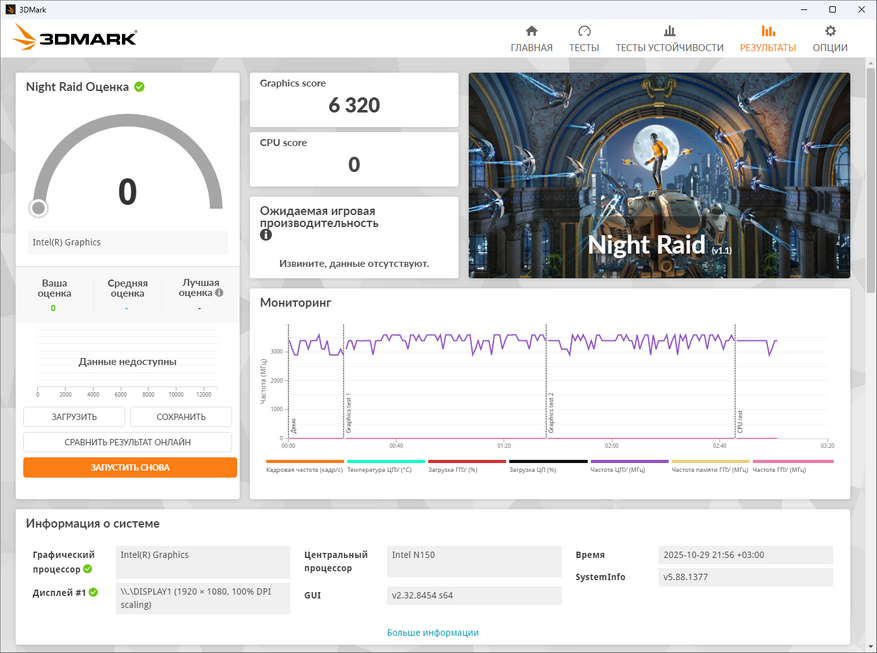877x653 pixels.
Task: Switch to the РЕЗУЛЬТАТЫ tab
Action: coord(767,39)
